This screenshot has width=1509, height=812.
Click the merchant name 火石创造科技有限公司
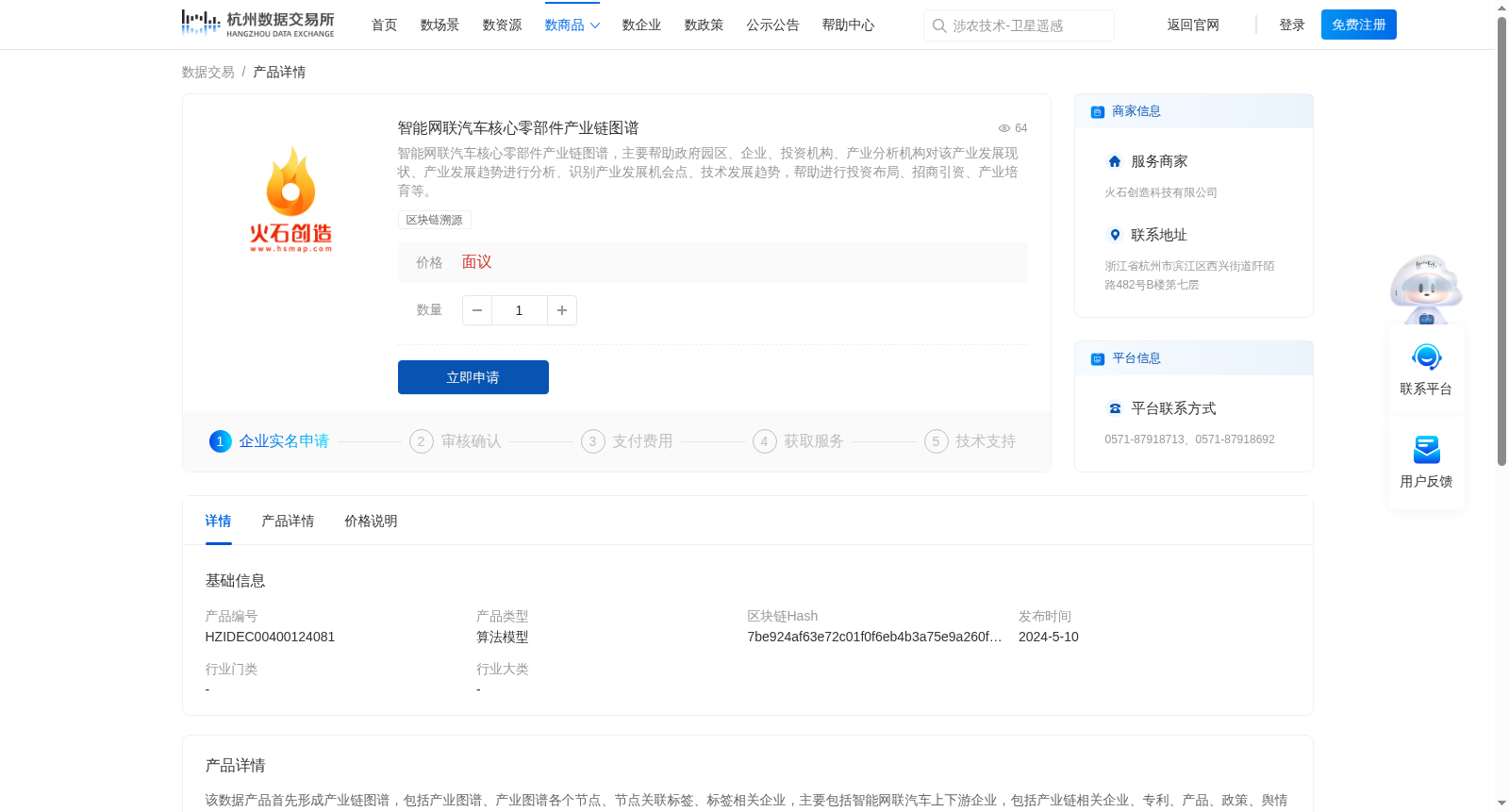[x=1161, y=192]
